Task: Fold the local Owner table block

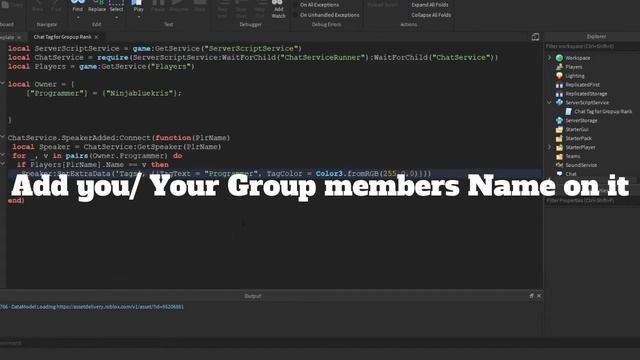Action: click(x=2, y=84)
